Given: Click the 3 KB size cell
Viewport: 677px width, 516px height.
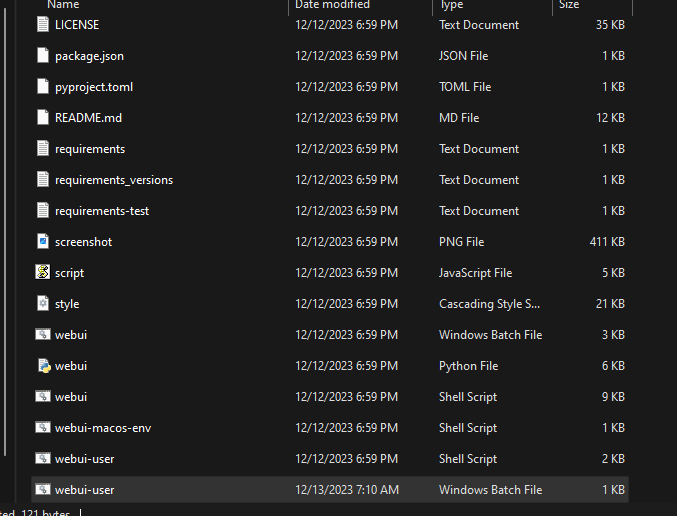Looking at the screenshot, I should 614,335.
